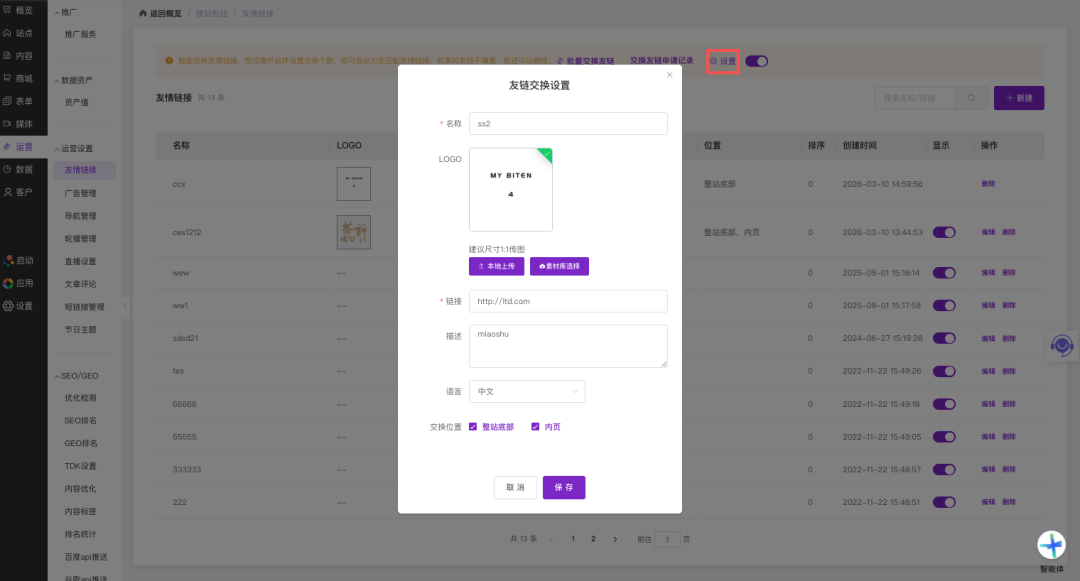This screenshot has width=1080, height=581.
Task: Open 数据 section in sidebar
Action: (19, 169)
